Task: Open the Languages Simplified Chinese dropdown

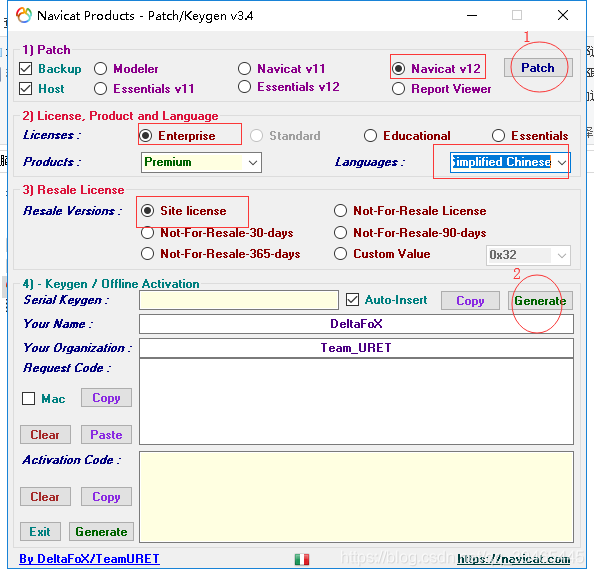Action: 510,162
